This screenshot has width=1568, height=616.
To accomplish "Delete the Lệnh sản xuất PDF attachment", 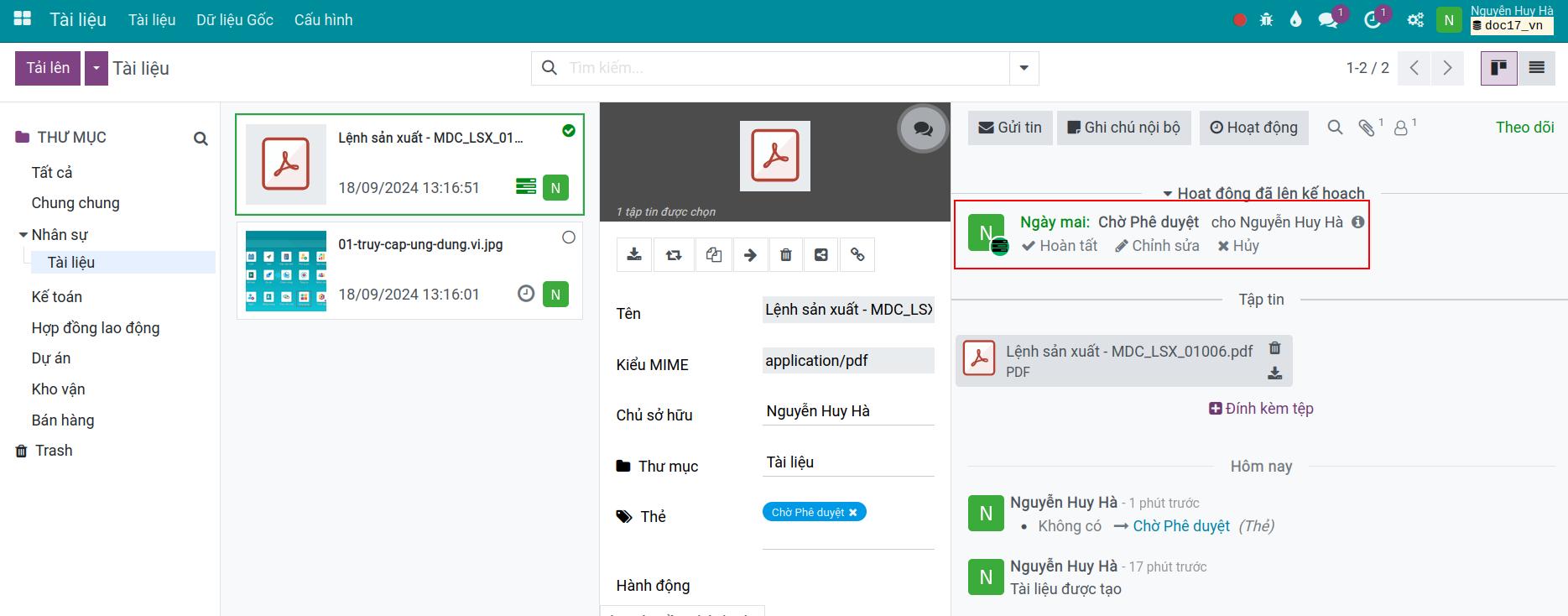I will (1275, 348).
